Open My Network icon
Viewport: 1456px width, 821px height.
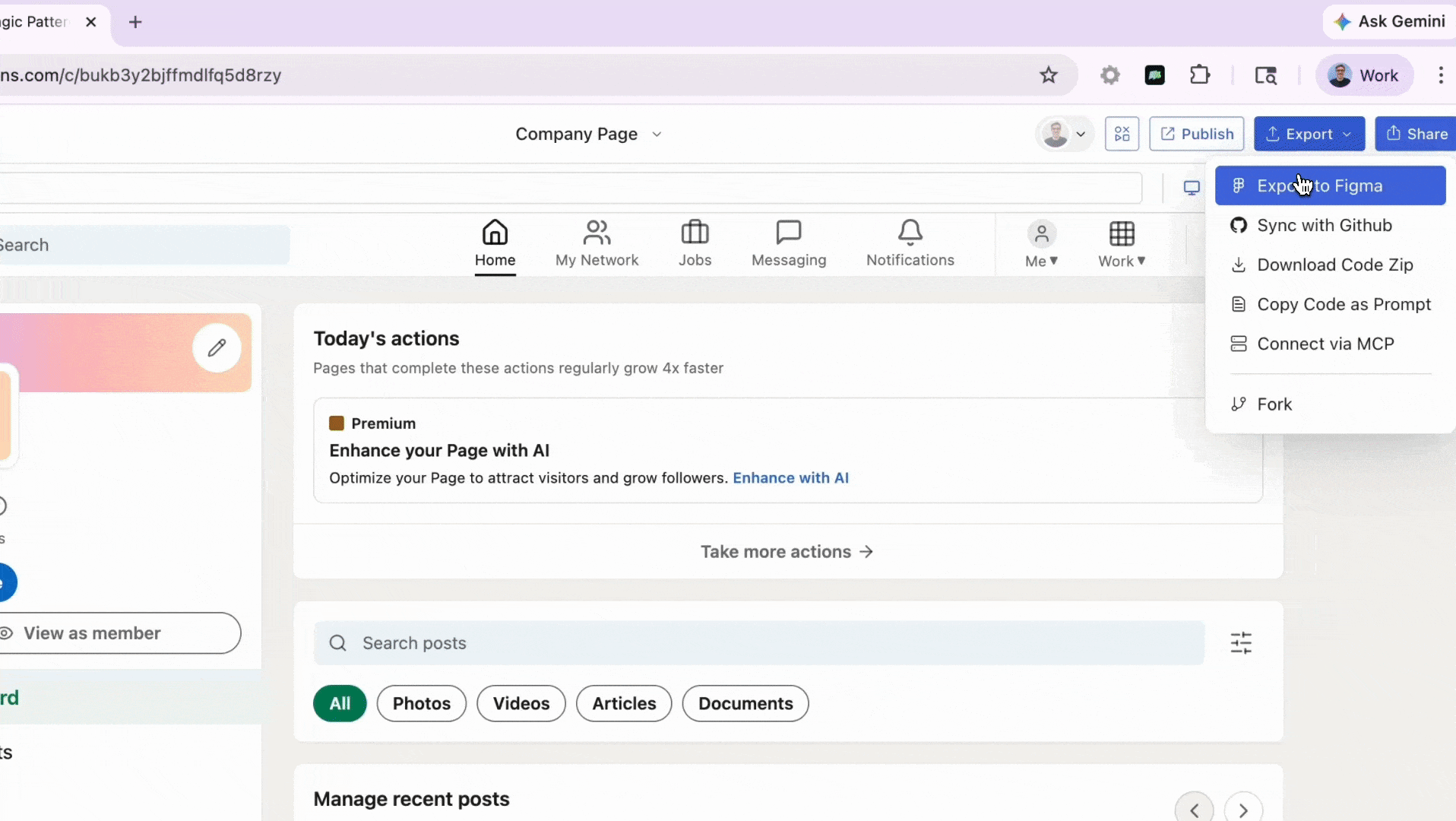[x=597, y=233]
